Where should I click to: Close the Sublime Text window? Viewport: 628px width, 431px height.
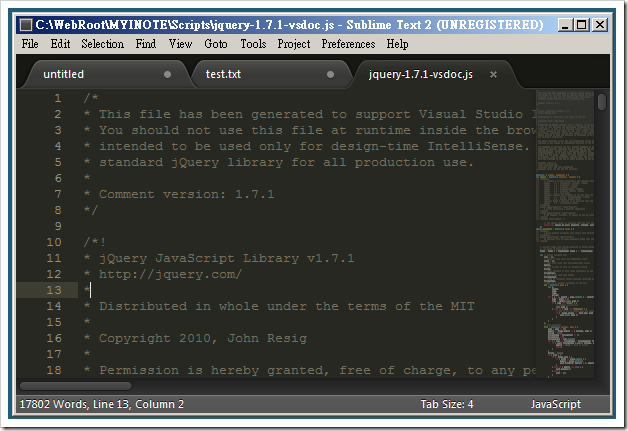[x=600, y=25]
